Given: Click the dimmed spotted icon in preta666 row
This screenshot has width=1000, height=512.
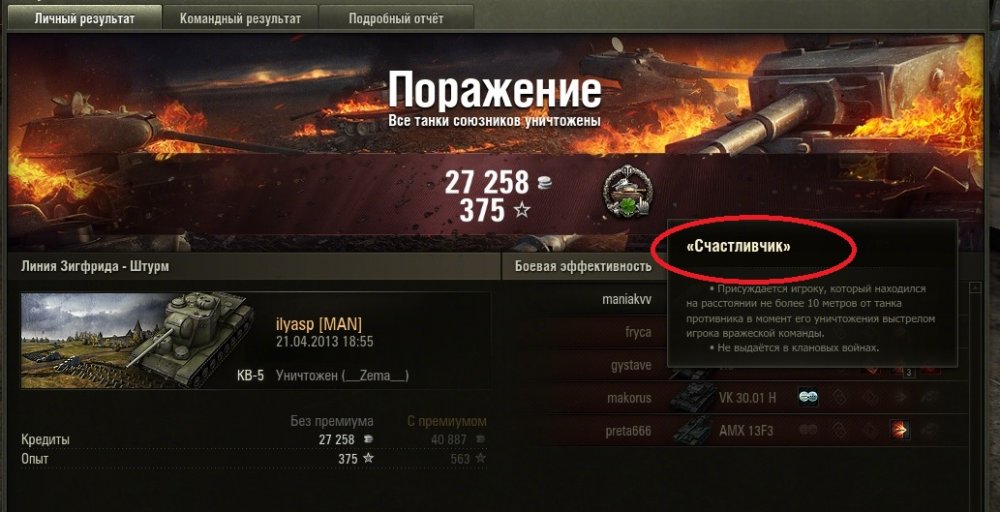Looking at the screenshot, I should [808, 430].
